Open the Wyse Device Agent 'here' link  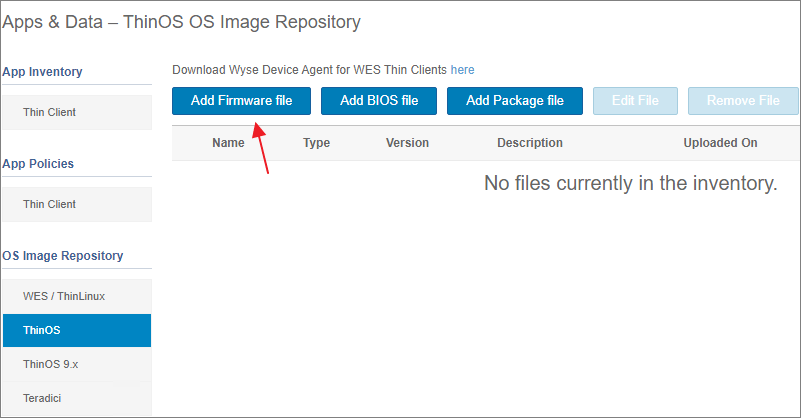462,70
